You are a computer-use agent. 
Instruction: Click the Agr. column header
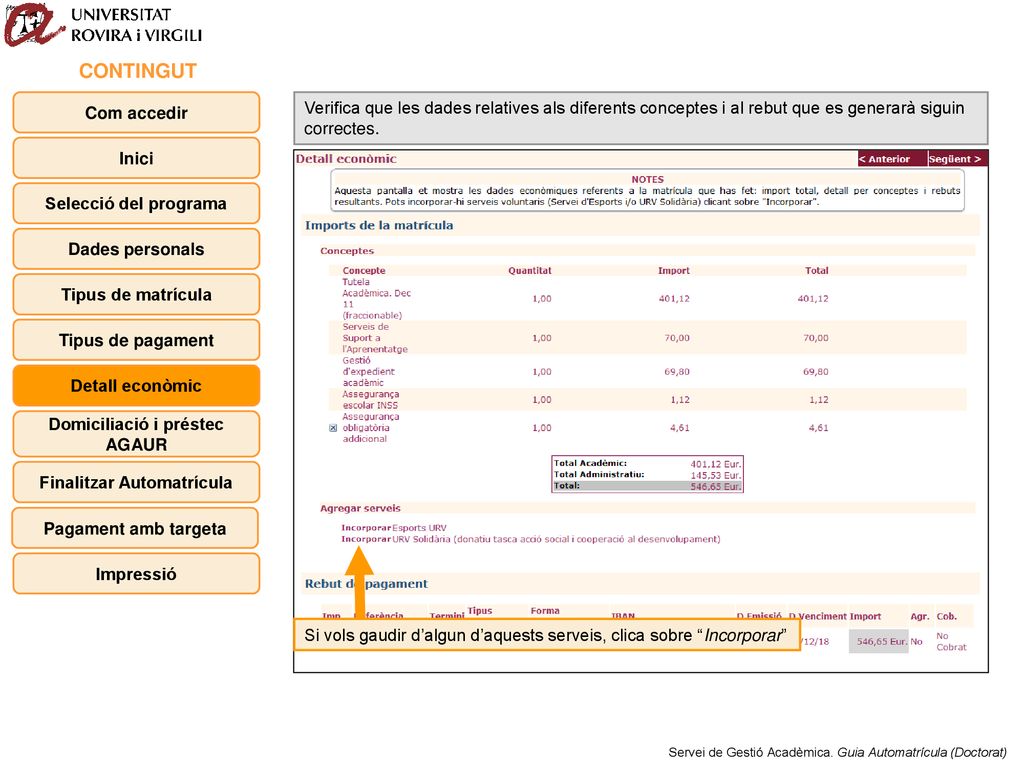point(920,616)
